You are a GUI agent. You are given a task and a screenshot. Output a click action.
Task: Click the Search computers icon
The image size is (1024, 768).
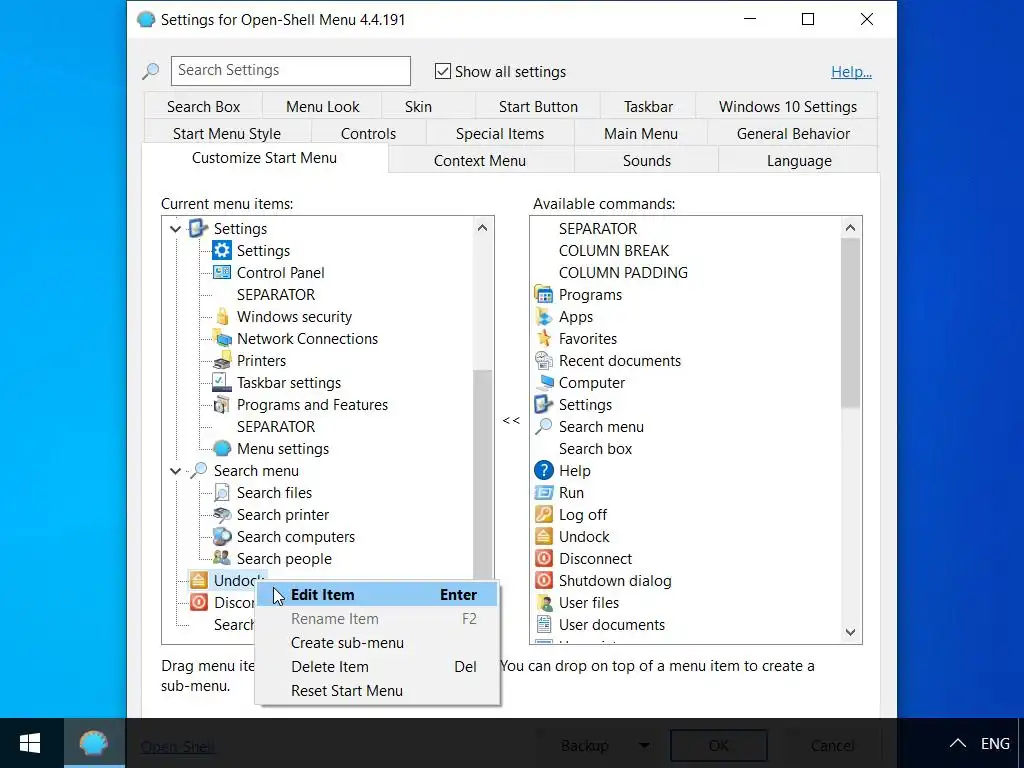(222, 537)
